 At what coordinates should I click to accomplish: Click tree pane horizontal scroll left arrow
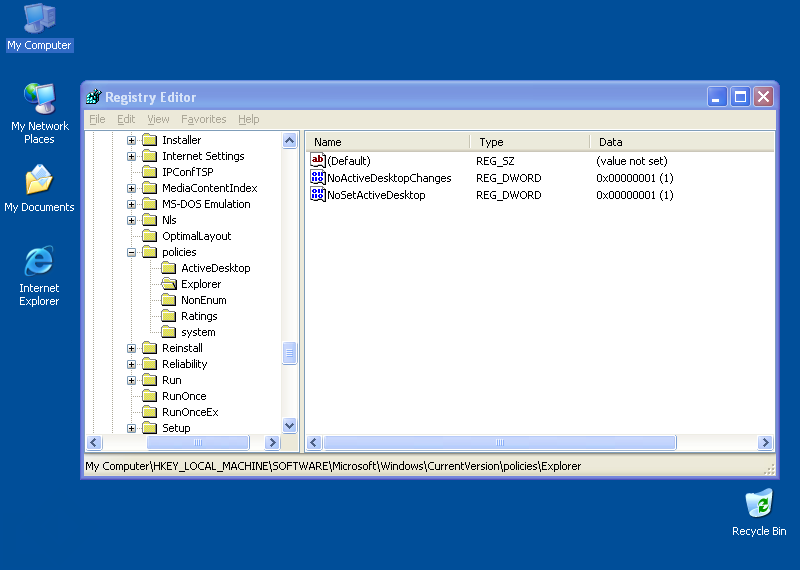tap(94, 442)
